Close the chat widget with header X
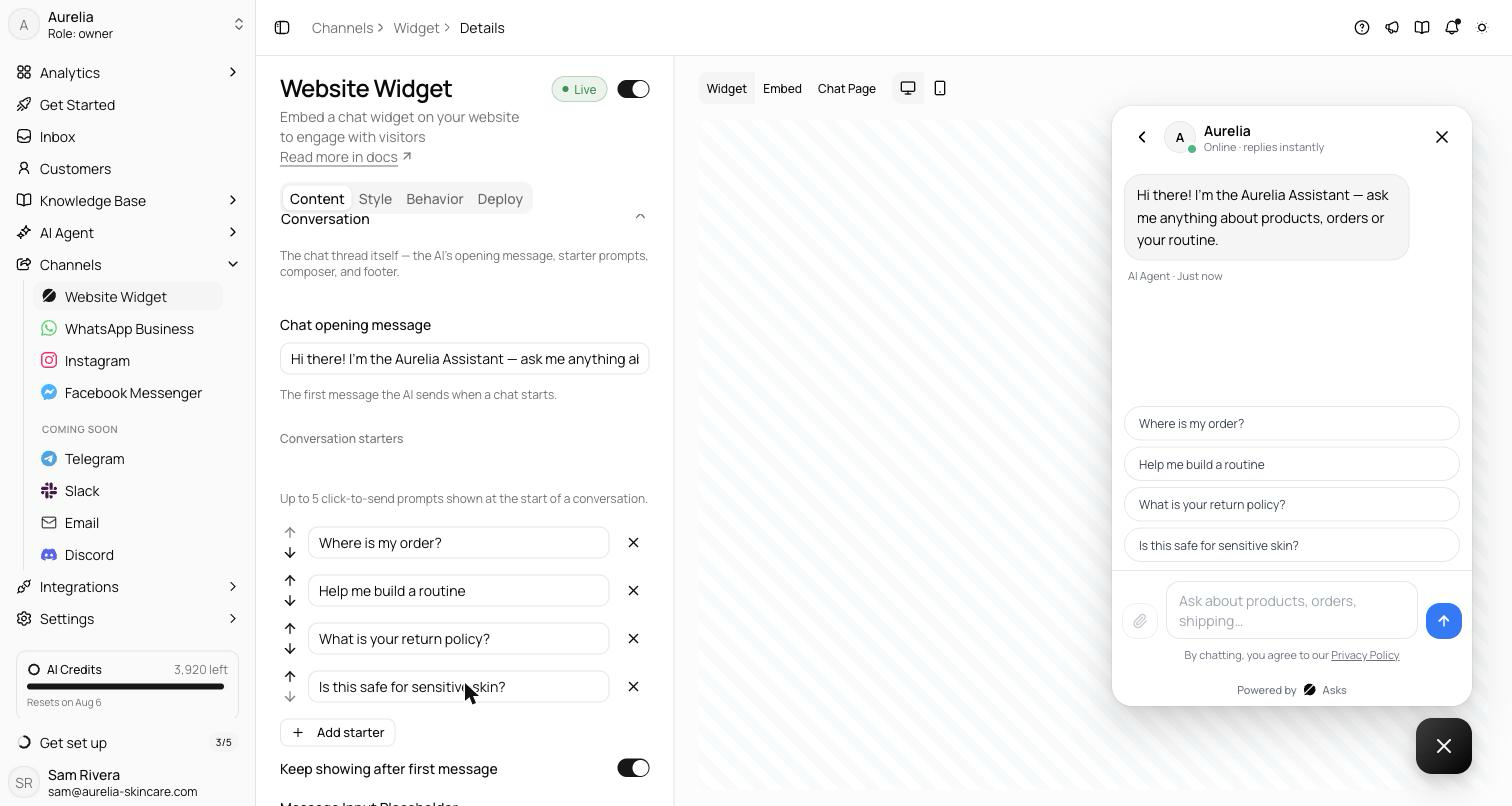The width and height of the screenshot is (1512, 806). coord(1442,137)
